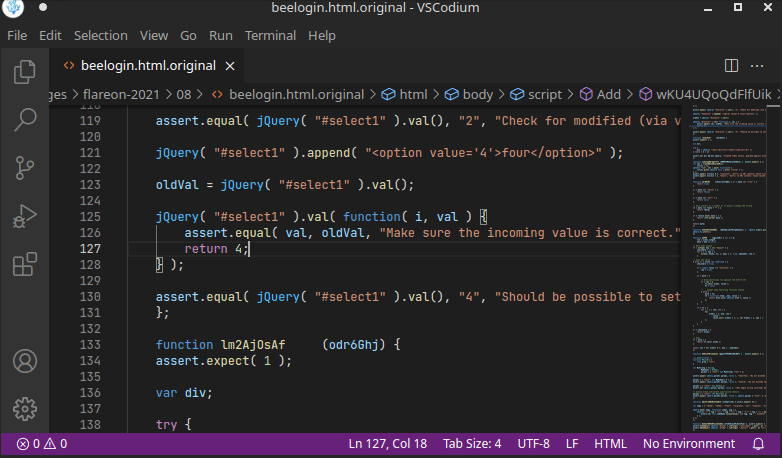Open the Accounts menu icon

24,361
